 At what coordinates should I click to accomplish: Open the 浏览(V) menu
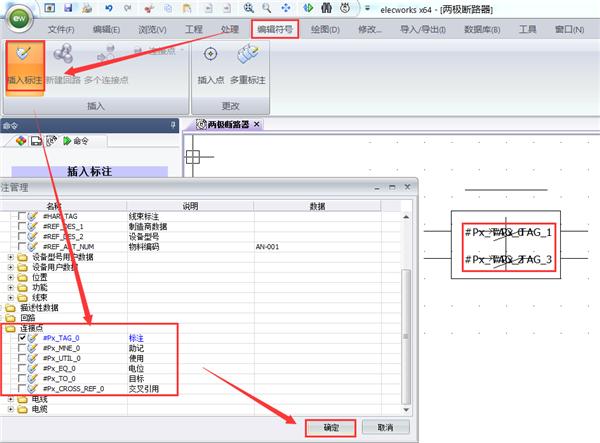pyautogui.click(x=152, y=29)
